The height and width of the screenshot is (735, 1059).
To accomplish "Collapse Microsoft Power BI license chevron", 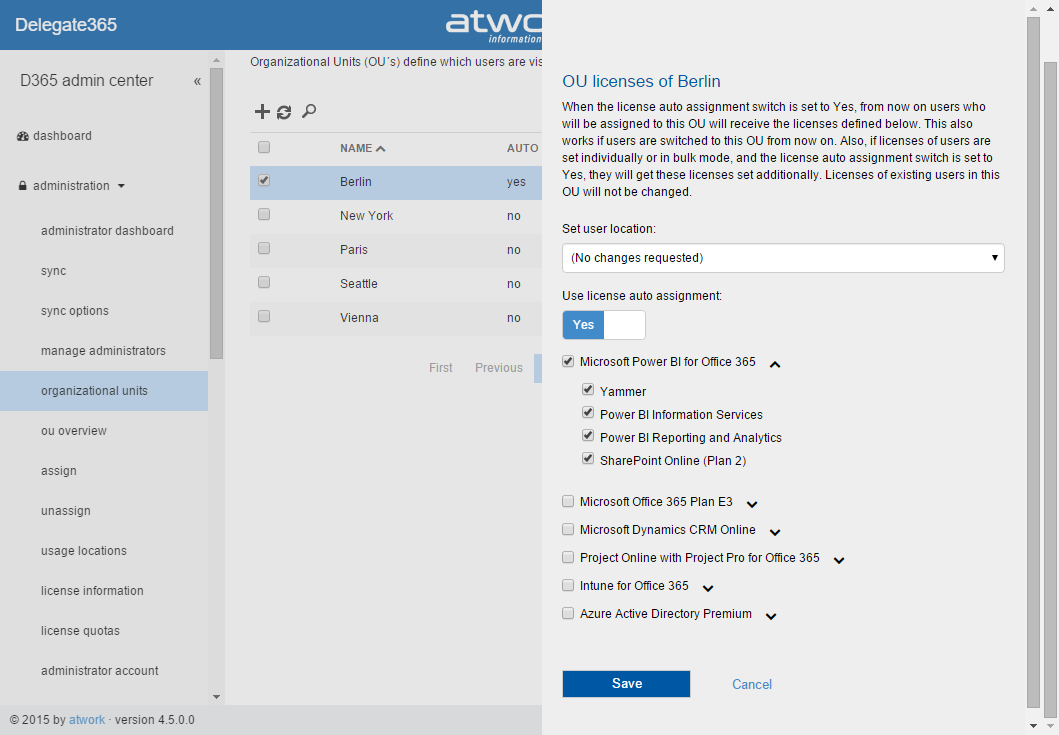I will coord(775,365).
